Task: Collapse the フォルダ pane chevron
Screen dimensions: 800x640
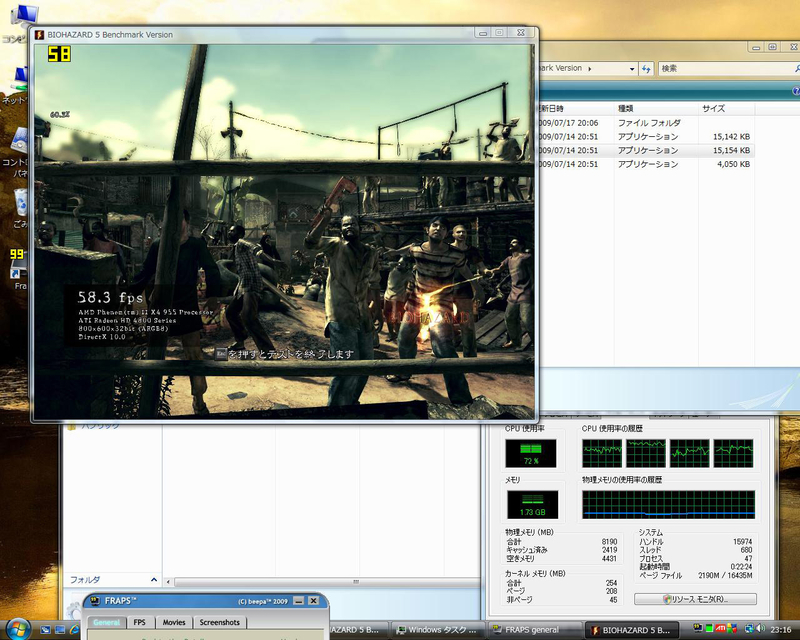Action: [154, 580]
